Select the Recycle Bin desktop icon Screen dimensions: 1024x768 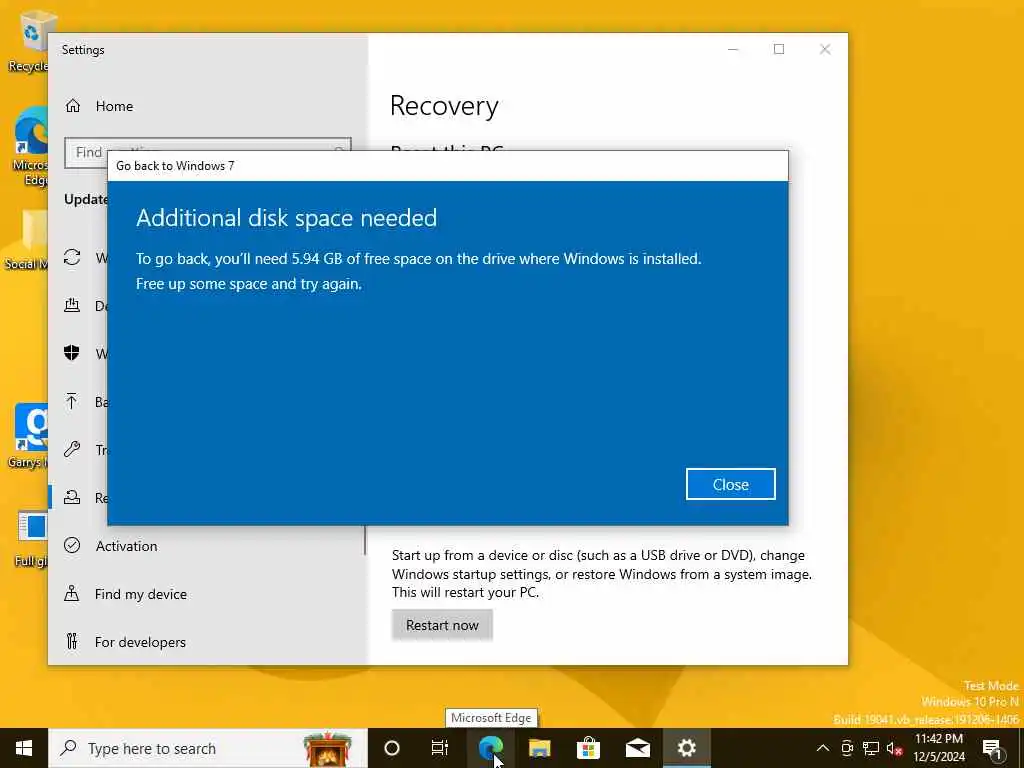pos(28,42)
